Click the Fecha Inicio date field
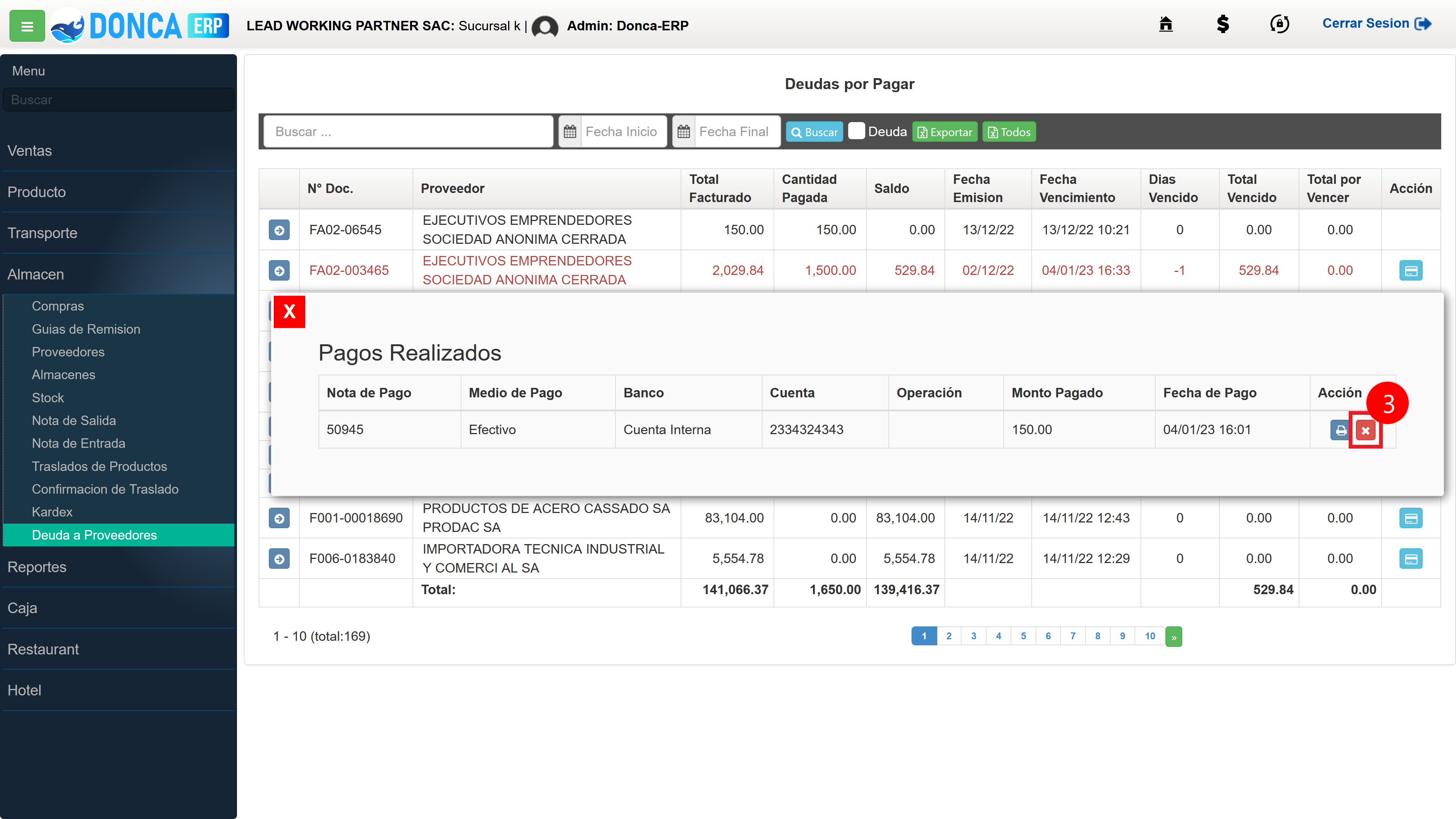The width and height of the screenshot is (1456, 819). [x=624, y=132]
